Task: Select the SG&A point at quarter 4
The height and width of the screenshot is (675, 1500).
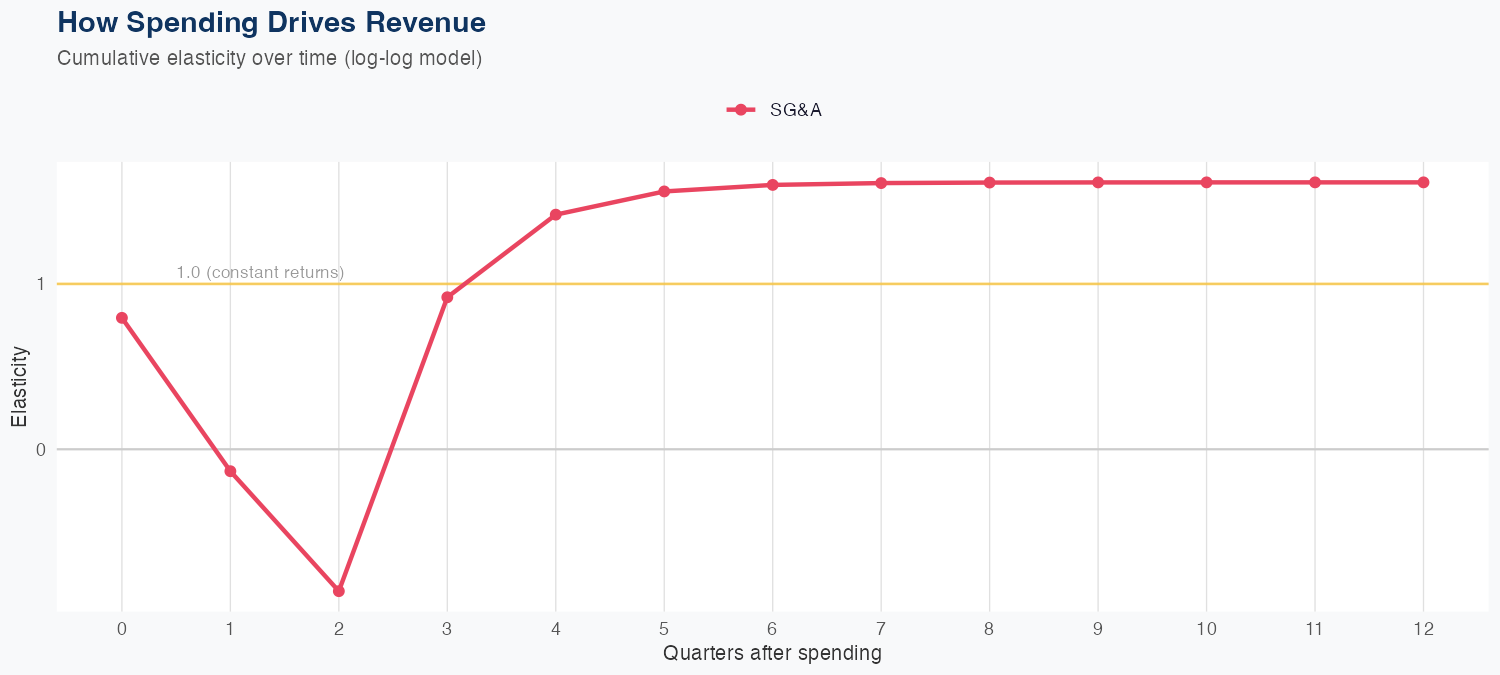Action: (556, 215)
